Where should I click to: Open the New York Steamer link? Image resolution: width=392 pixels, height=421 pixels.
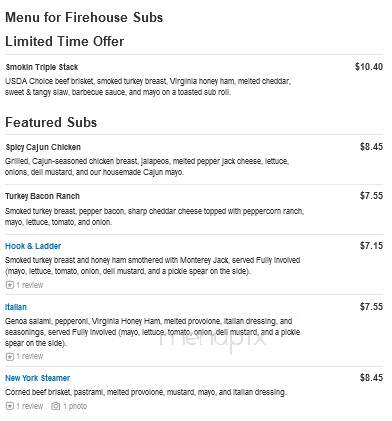click(x=38, y=378)
